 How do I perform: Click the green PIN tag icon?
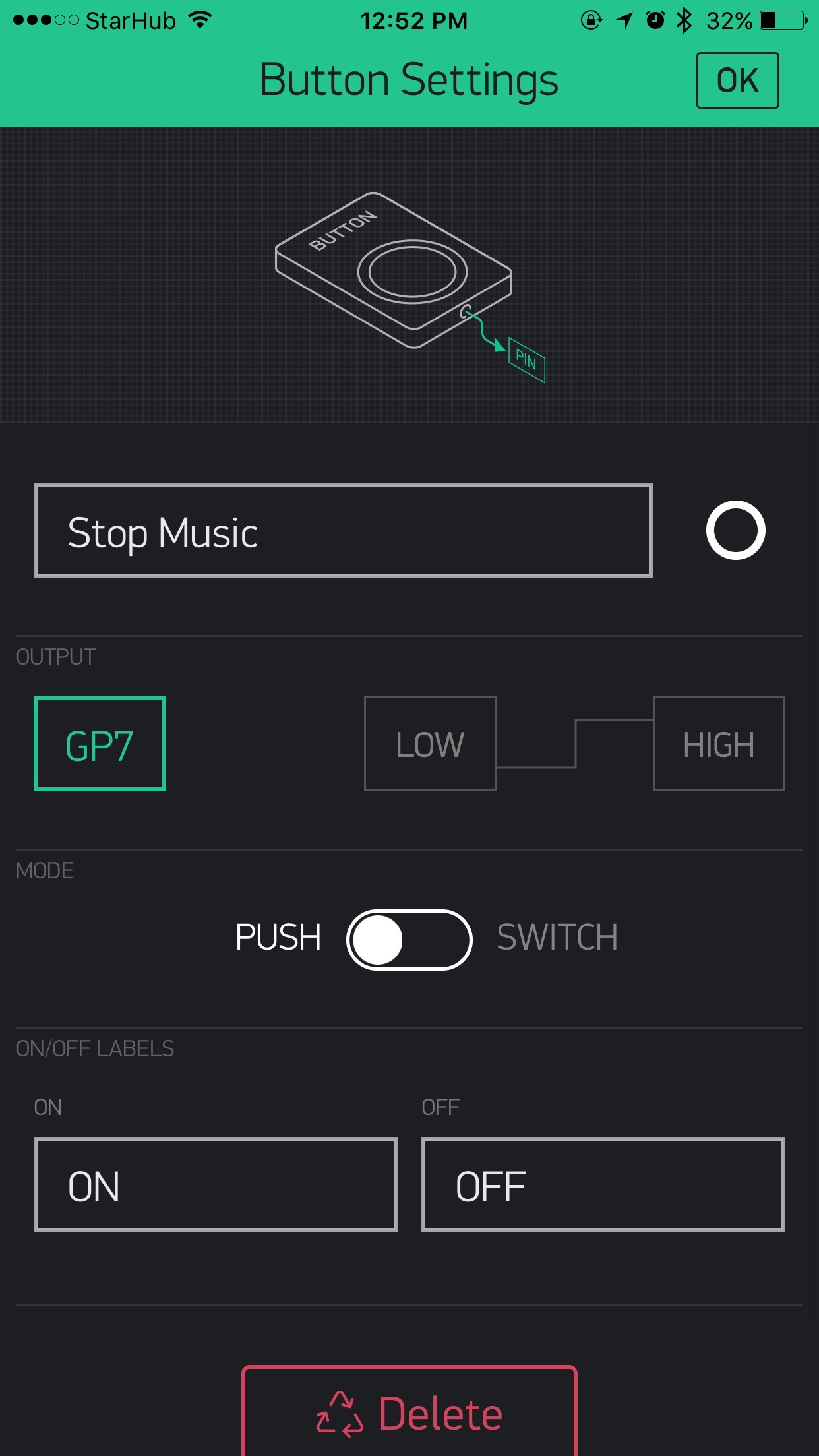tap(526, 360)
